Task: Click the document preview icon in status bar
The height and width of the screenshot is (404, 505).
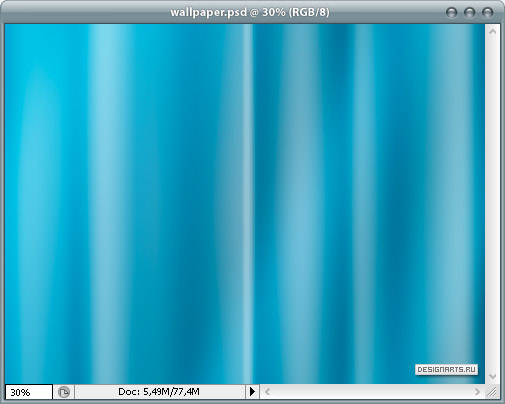Action: (64, 392)
